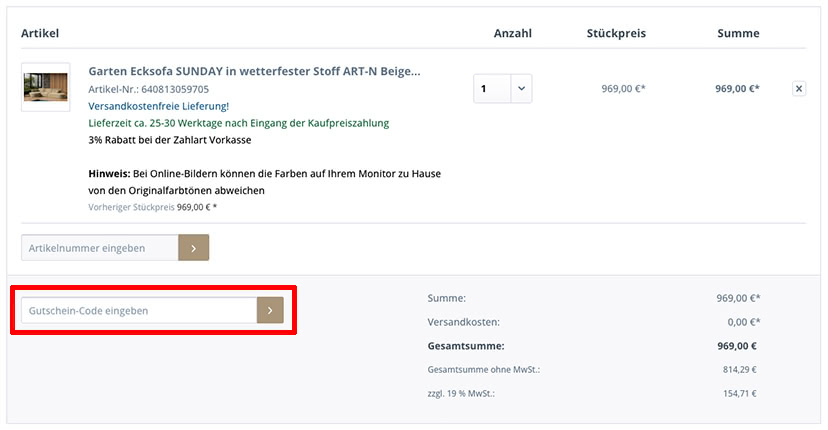Viewport: 828px width, 430px height.
Task: Open the quantity dropdown showing 1
Action: 503,89
